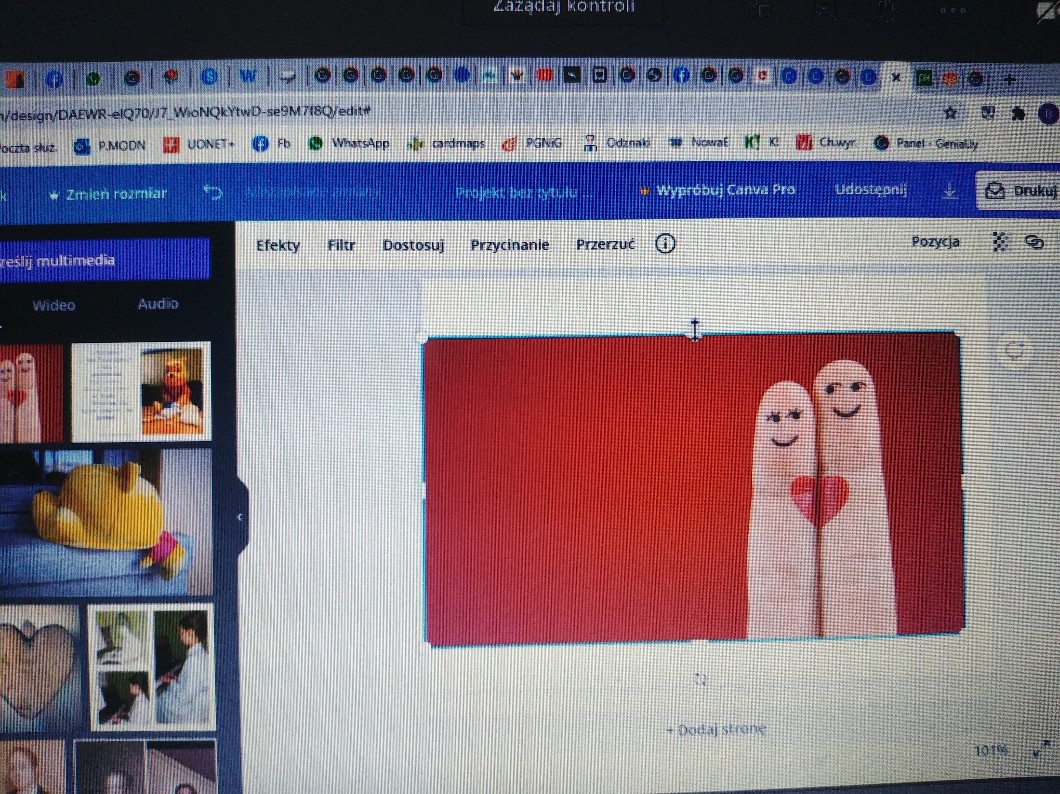Switch to the Wideo tab

tap(53, 305)
